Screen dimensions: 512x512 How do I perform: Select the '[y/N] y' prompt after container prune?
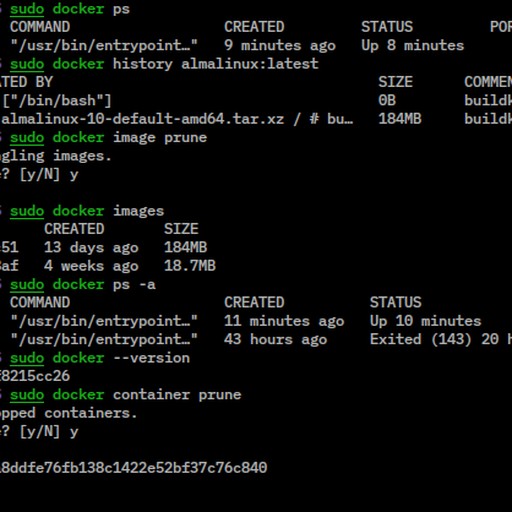(49, 432)
